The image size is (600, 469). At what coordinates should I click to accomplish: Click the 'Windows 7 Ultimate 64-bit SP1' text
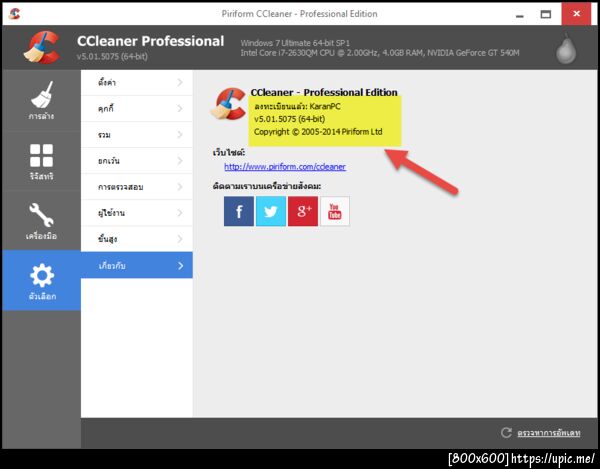coord(295,43)
